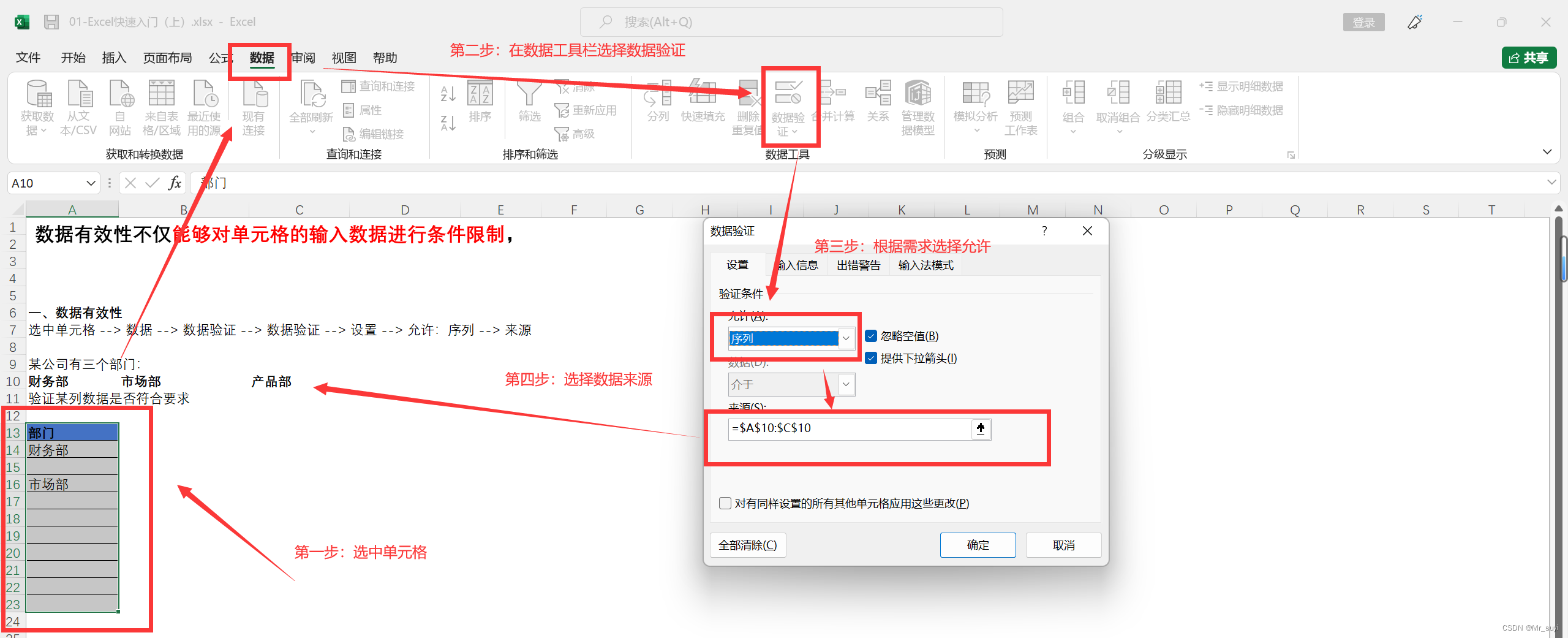Sort ascending A to Z icon
Viewport: 1568px width, 638px height.
[x=448, y=94]
